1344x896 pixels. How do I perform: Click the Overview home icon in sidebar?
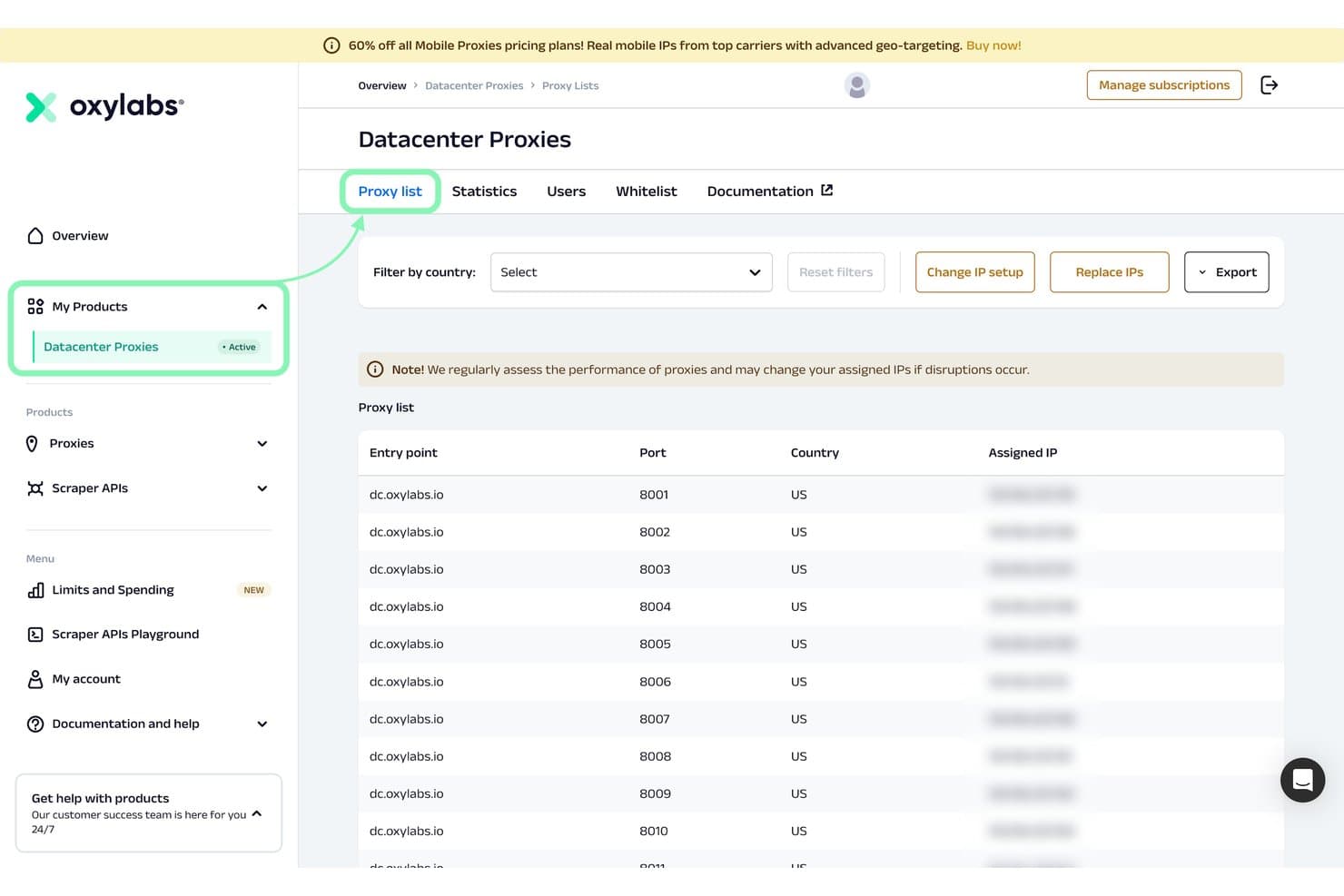pyautogui.click(x=35, y=236)
